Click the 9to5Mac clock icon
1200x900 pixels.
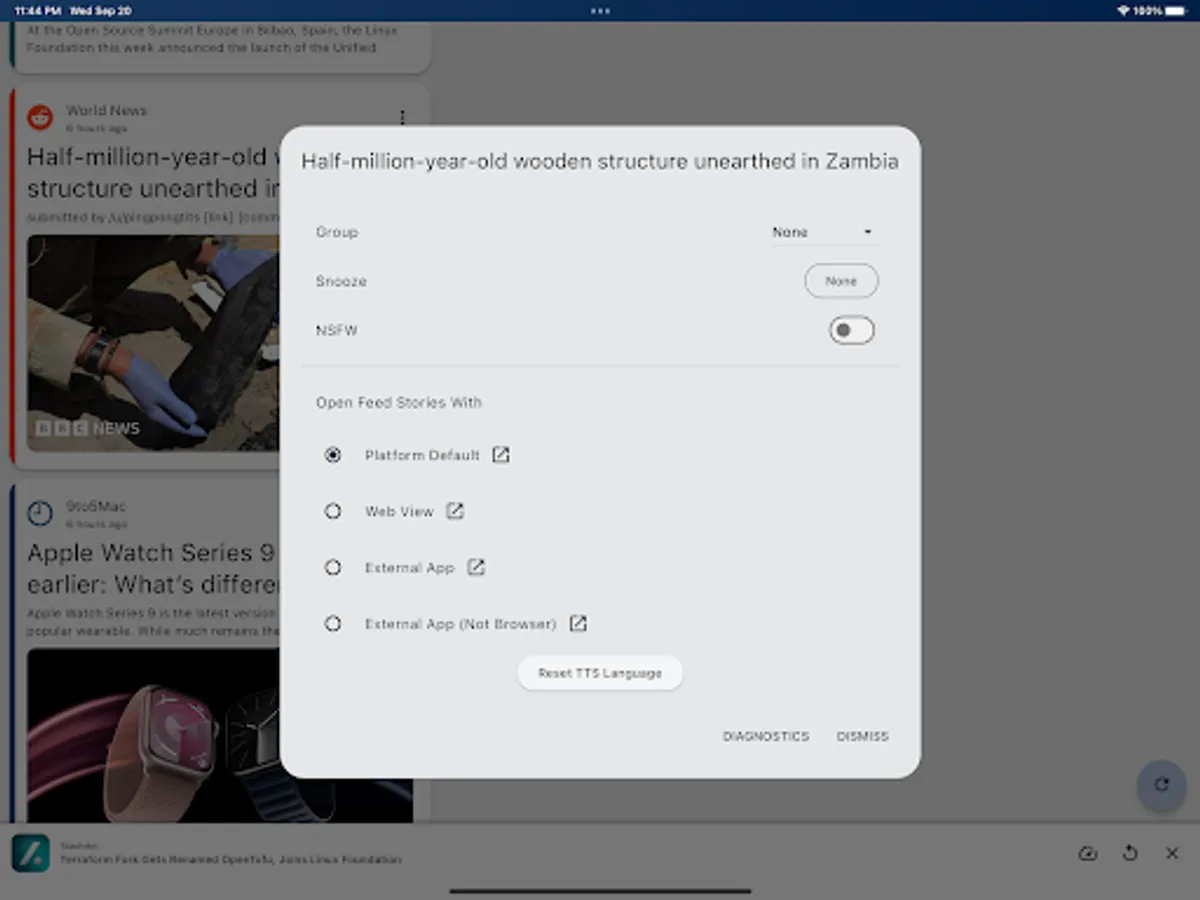point(40,513)
